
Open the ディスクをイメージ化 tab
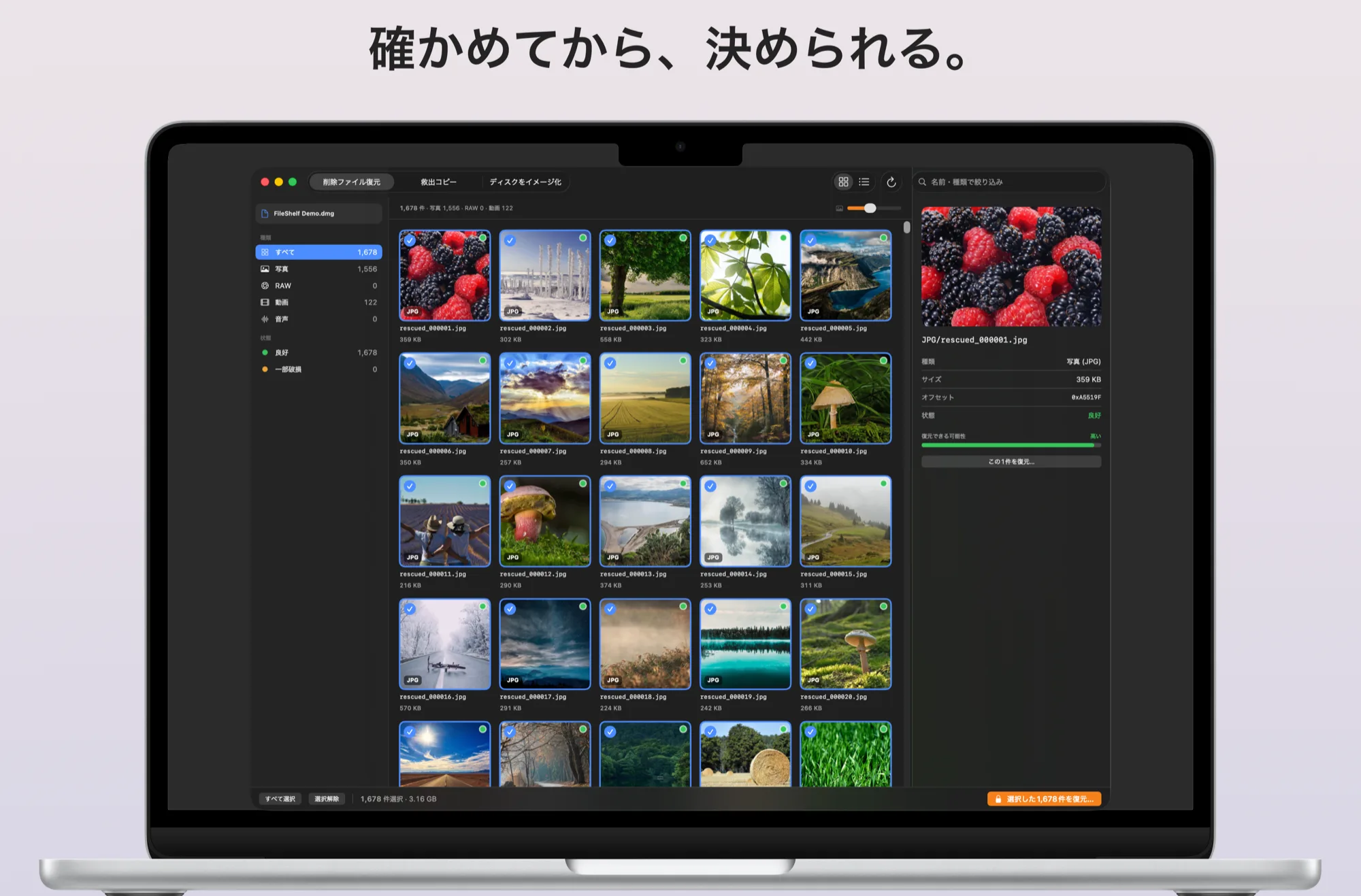click(525, 182)
